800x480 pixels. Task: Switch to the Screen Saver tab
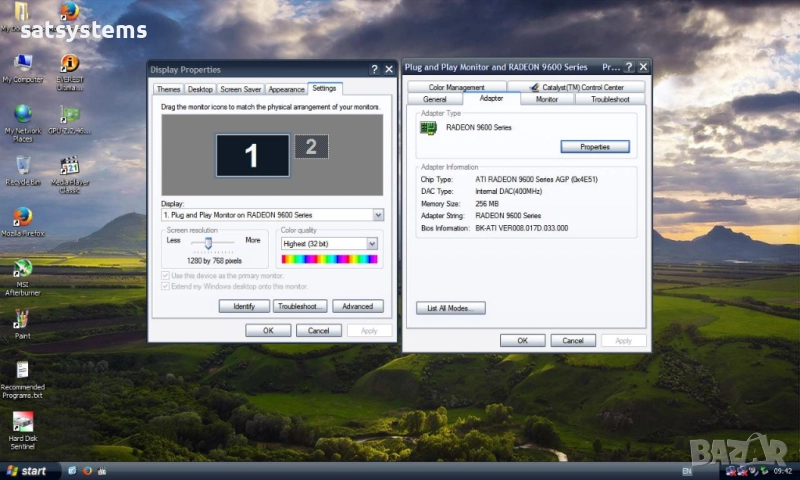[240, 89]
